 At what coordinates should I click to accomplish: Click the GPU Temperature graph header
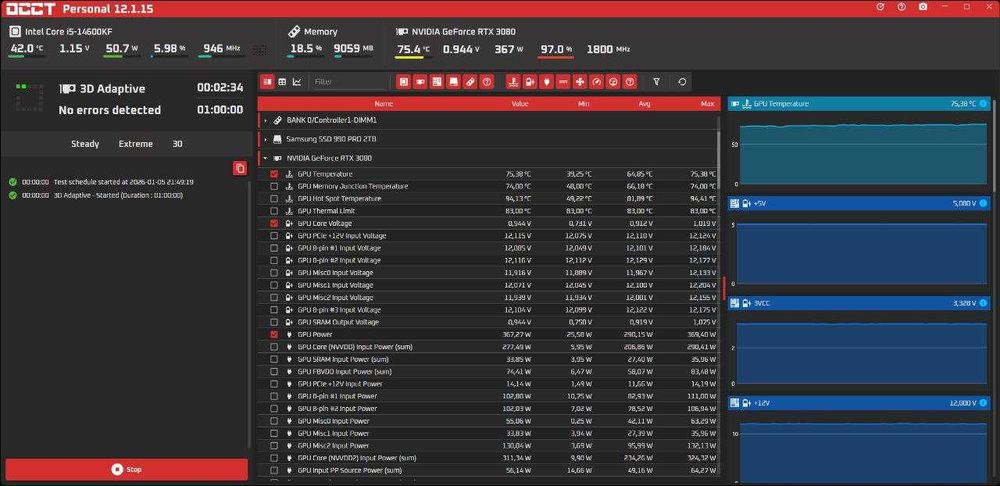[x=861, y=103]
